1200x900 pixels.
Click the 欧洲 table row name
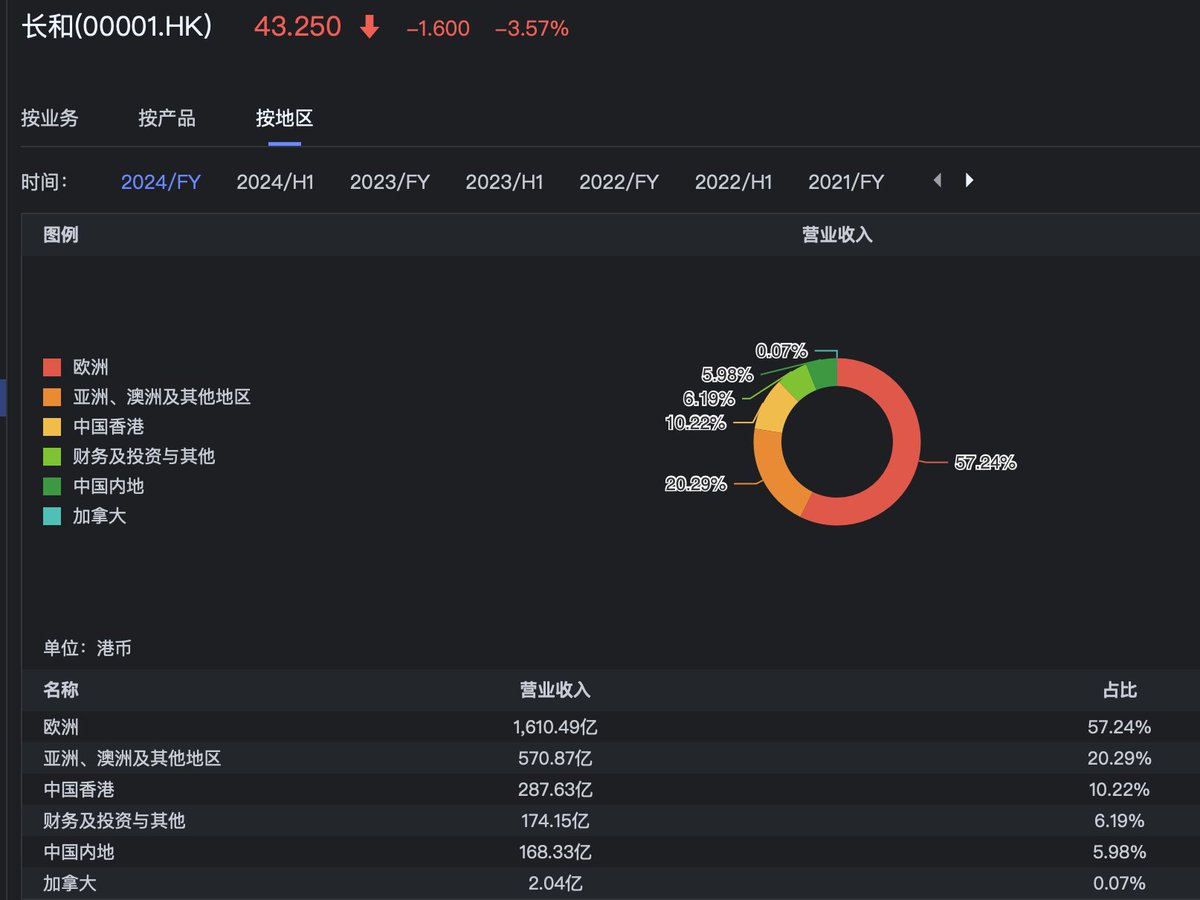click(61, 727)
